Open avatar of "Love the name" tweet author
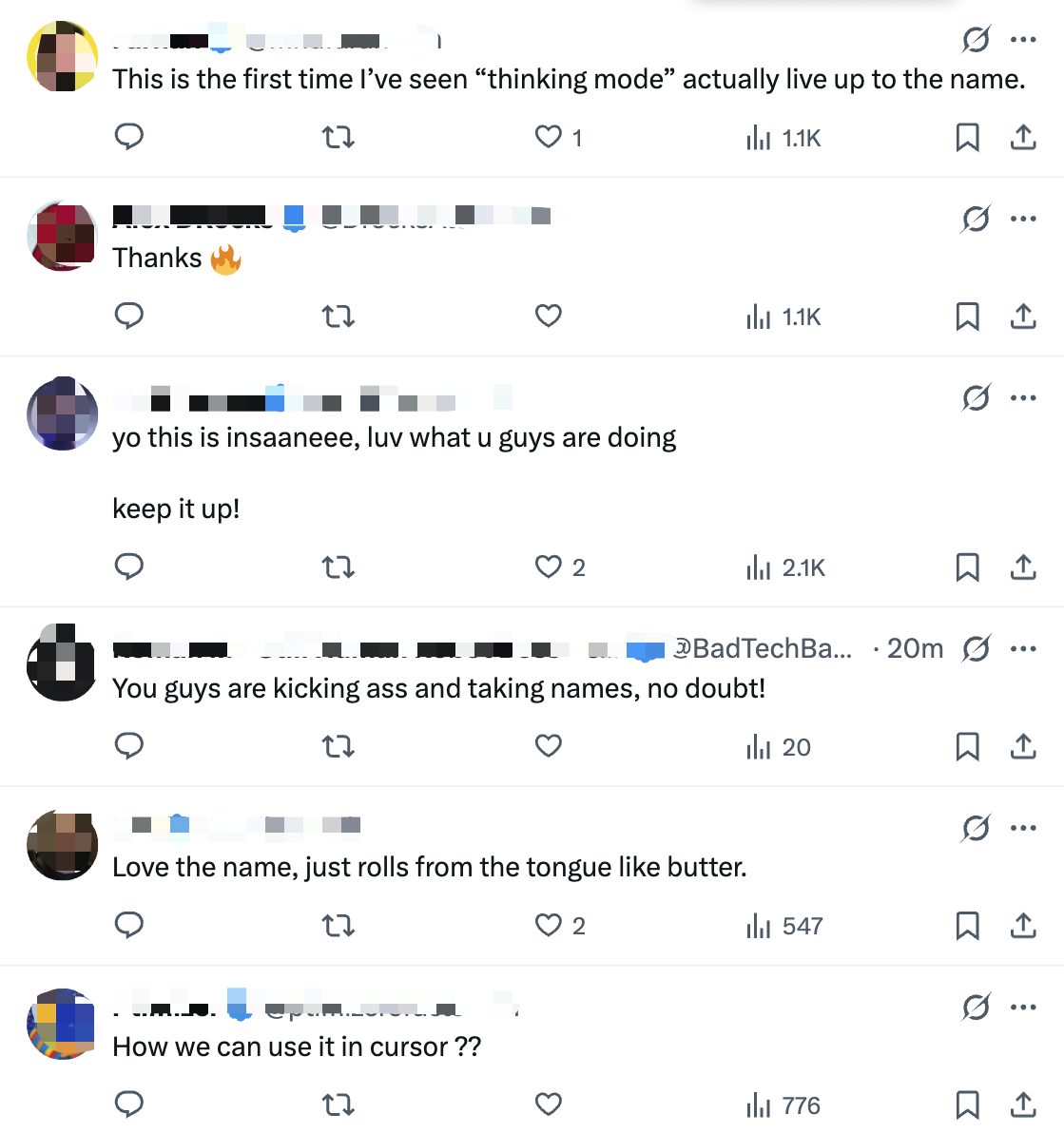The width and height of the screenshot is (1064, 1133). coord(63,845)
